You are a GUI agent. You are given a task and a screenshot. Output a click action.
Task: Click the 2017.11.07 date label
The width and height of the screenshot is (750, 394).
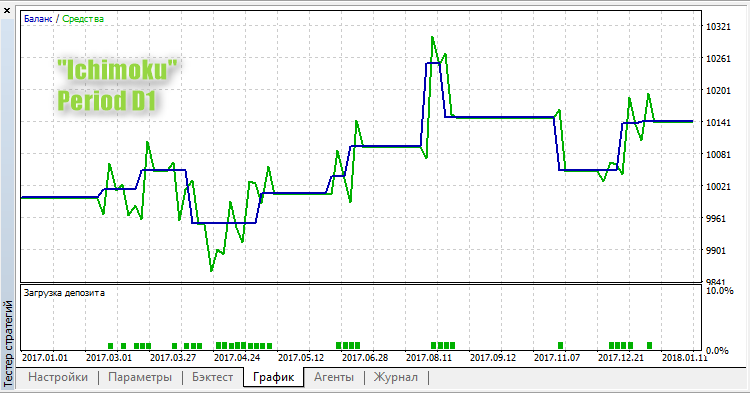[x=557, y=358]
